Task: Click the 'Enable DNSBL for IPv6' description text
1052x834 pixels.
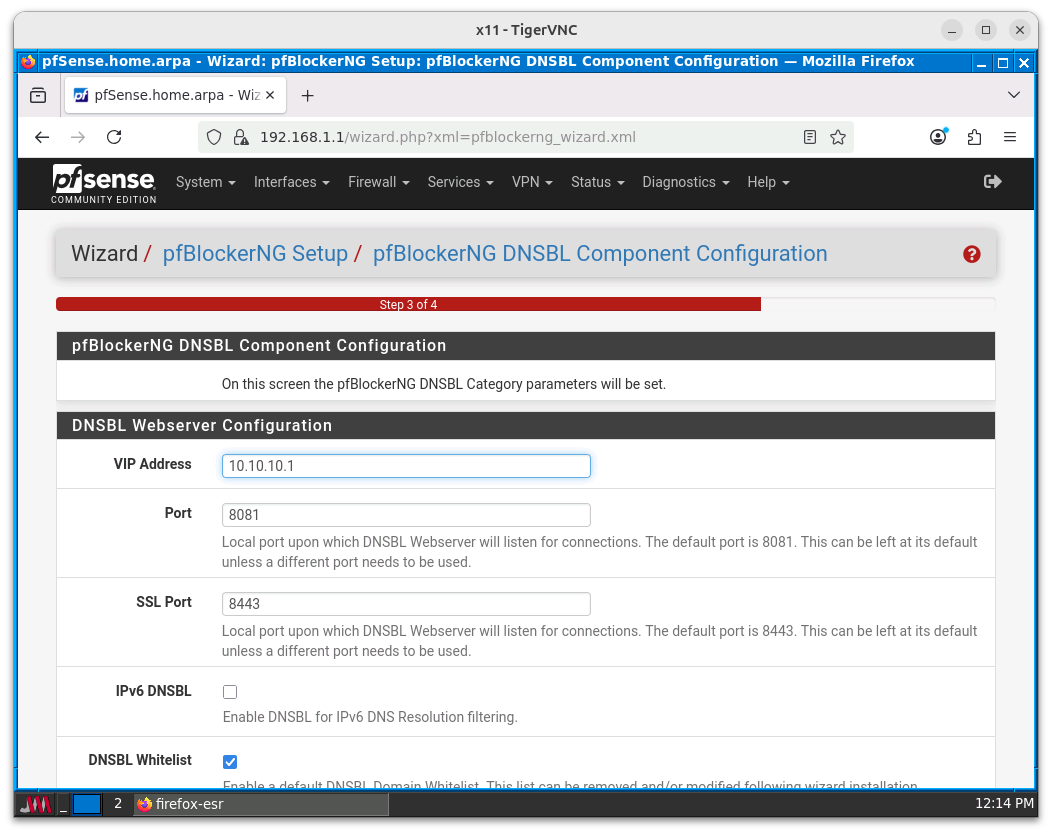Action: [x=370, y=717]
